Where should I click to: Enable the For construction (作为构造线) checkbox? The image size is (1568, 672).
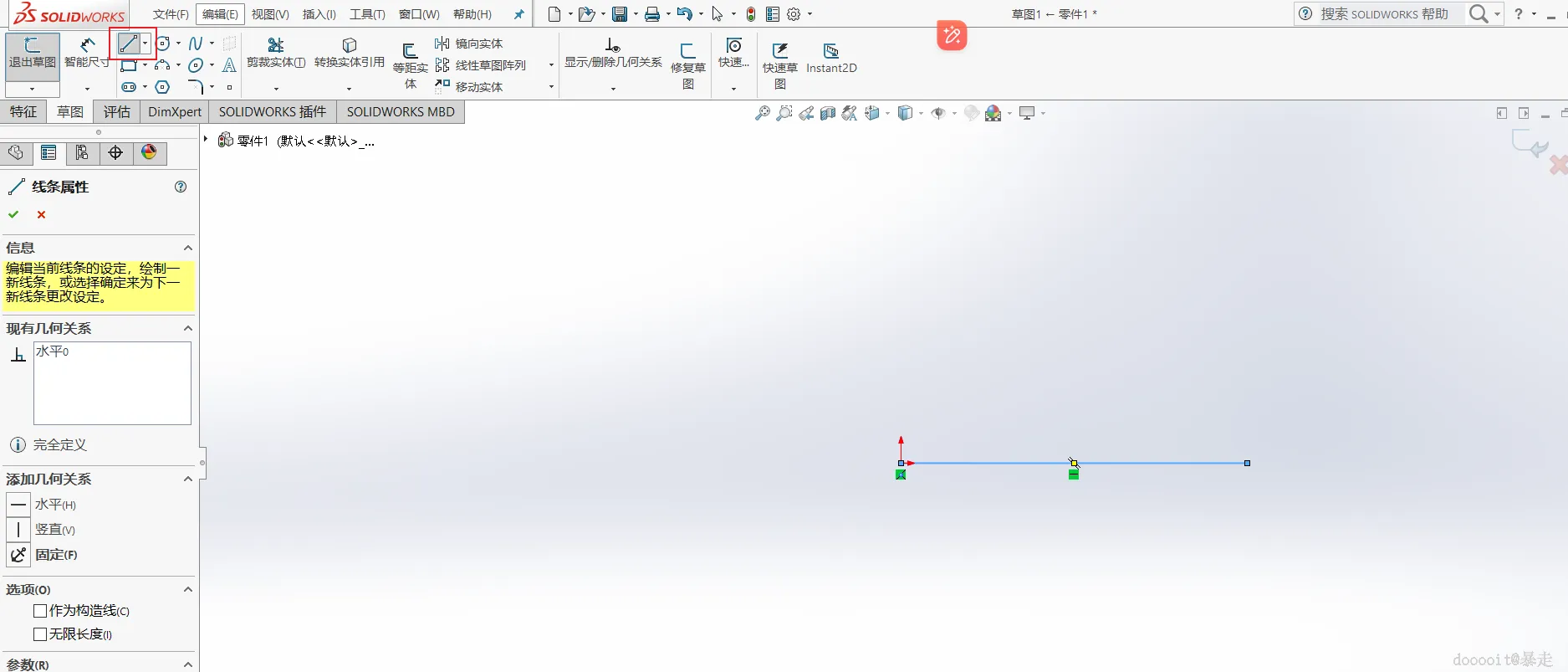(40, 611)
